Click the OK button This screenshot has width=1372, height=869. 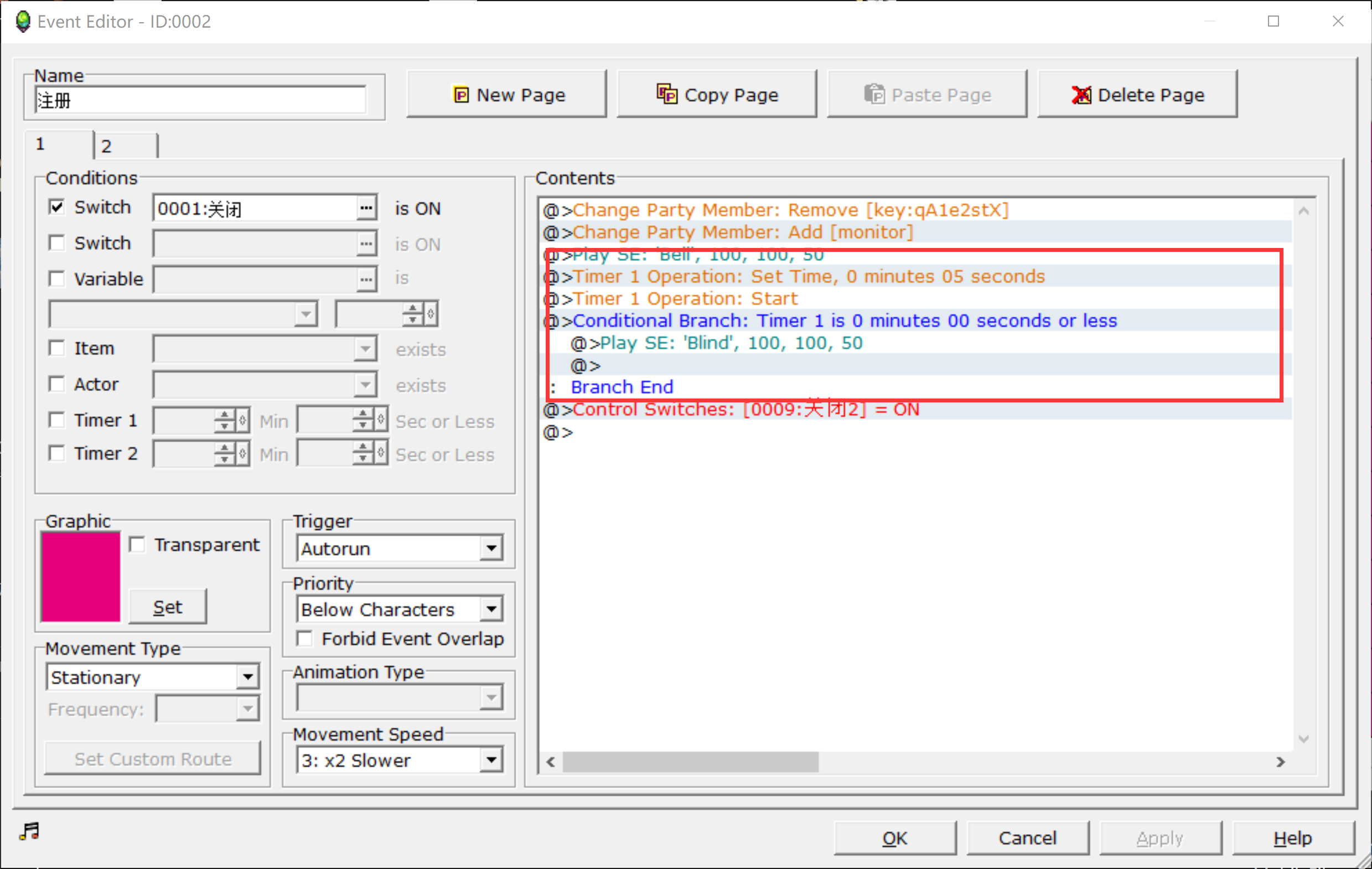(894, 837)
